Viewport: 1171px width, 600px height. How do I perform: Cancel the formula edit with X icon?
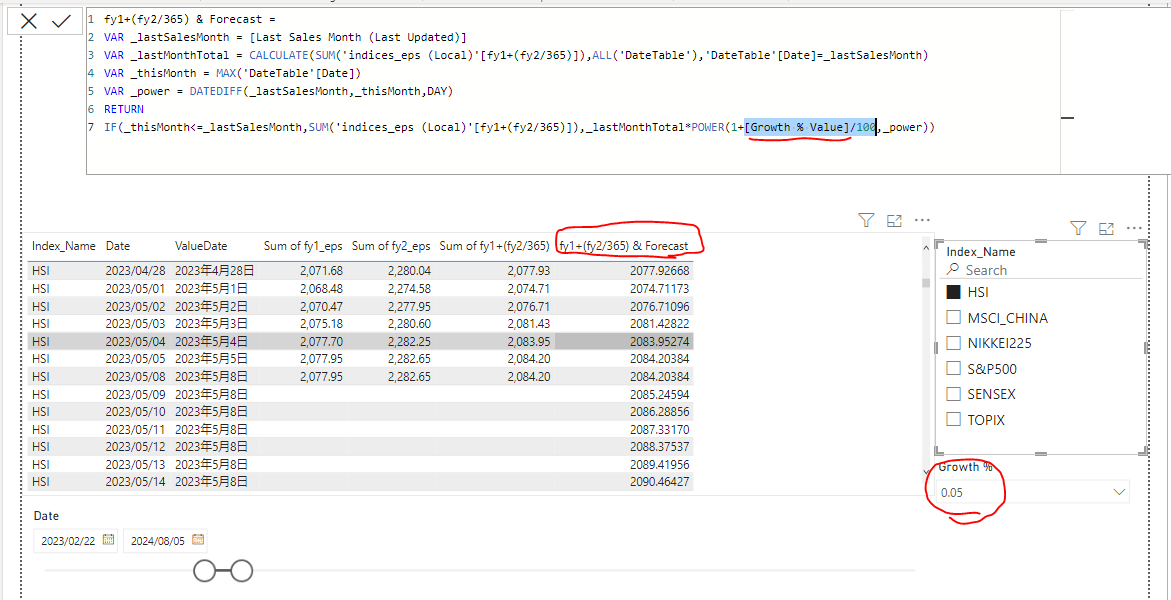[29, 21]
